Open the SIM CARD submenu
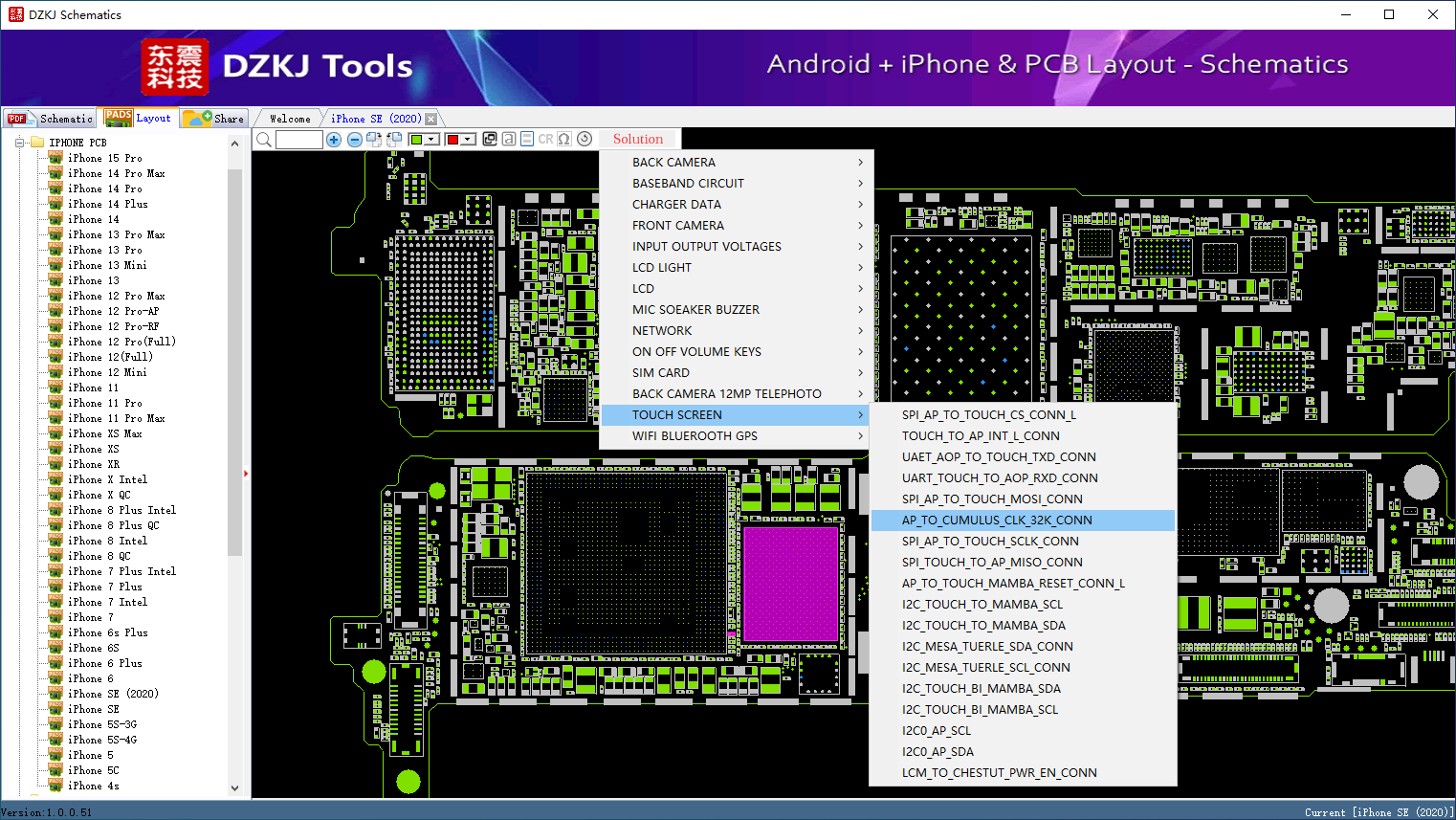Screen dimensions: 1456x820 tap(735, 373)
